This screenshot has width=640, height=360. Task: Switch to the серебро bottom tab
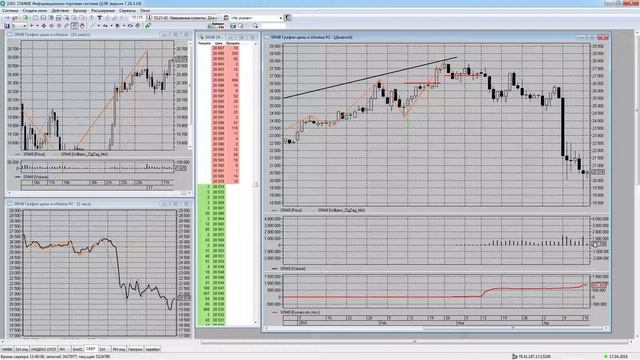[153, 349]
